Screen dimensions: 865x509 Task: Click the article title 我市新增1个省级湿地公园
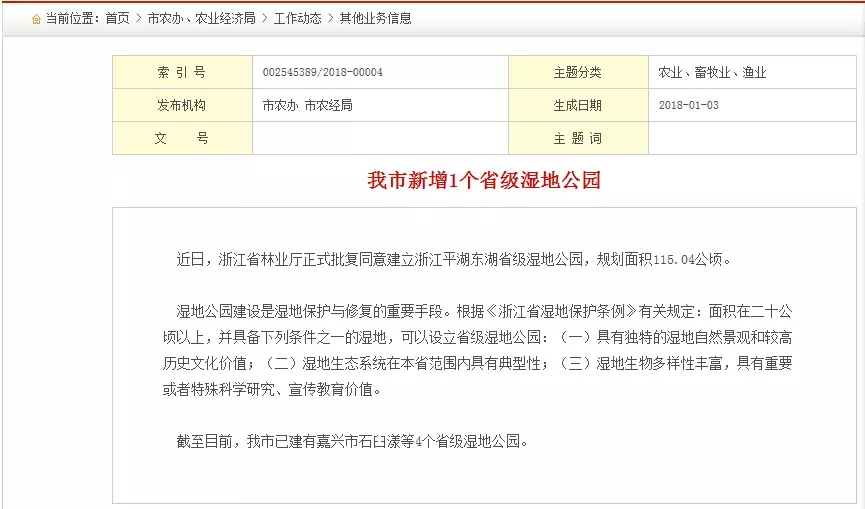[484, 181]
